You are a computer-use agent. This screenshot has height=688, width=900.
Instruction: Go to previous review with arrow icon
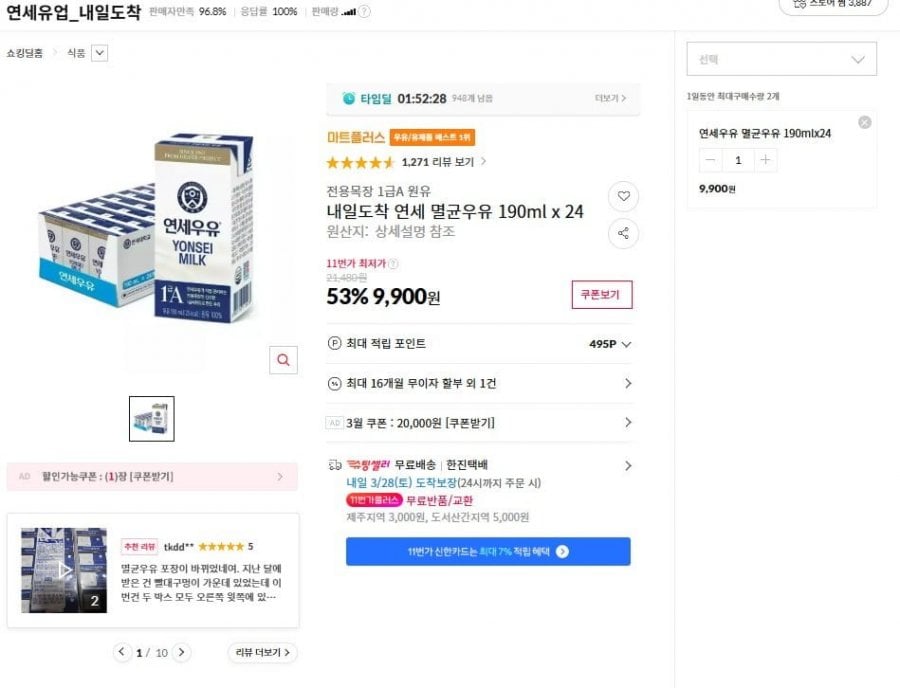point(122,651)
